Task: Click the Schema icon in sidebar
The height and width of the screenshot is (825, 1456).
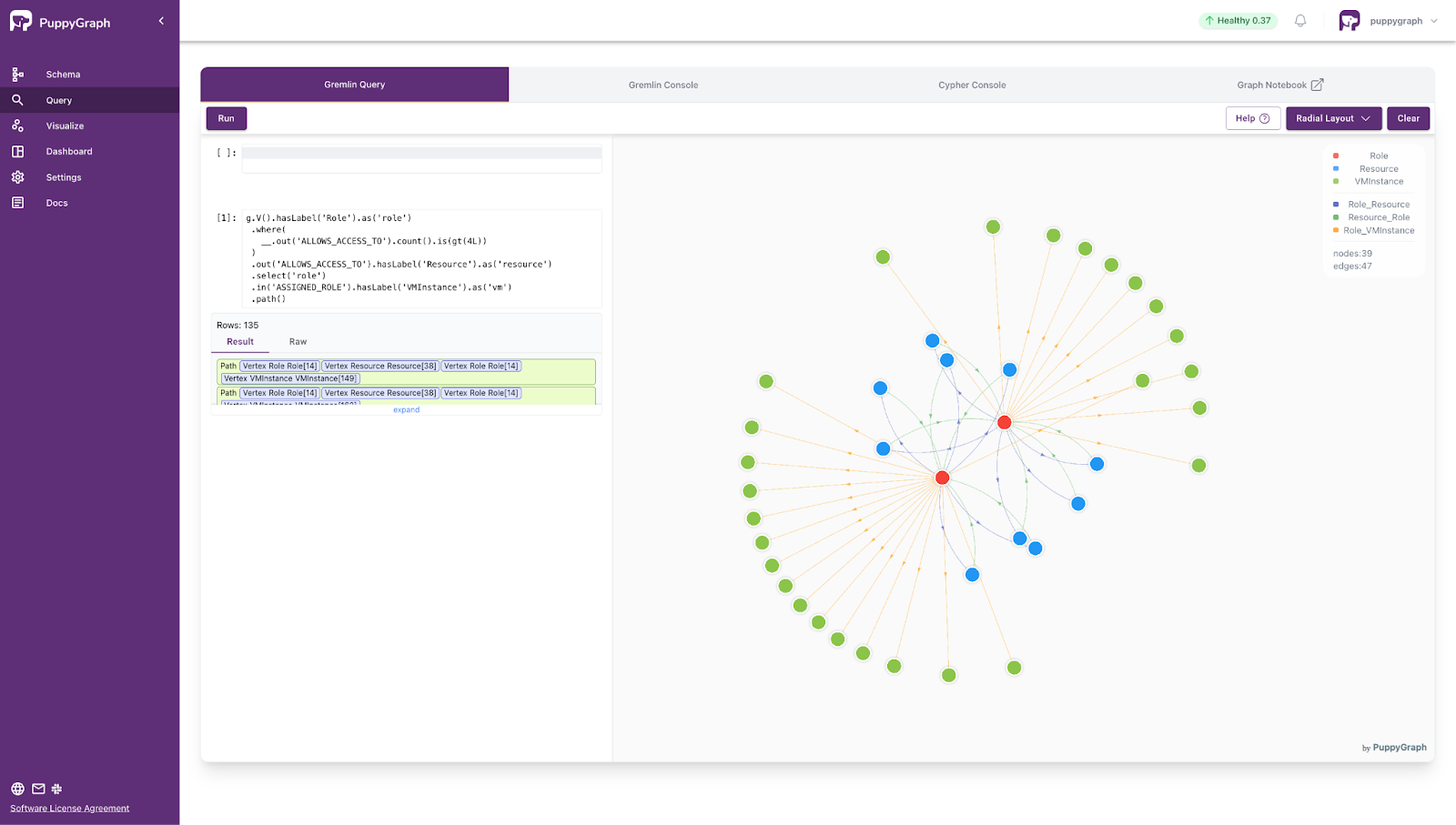Action: click(x=17, y=75)
